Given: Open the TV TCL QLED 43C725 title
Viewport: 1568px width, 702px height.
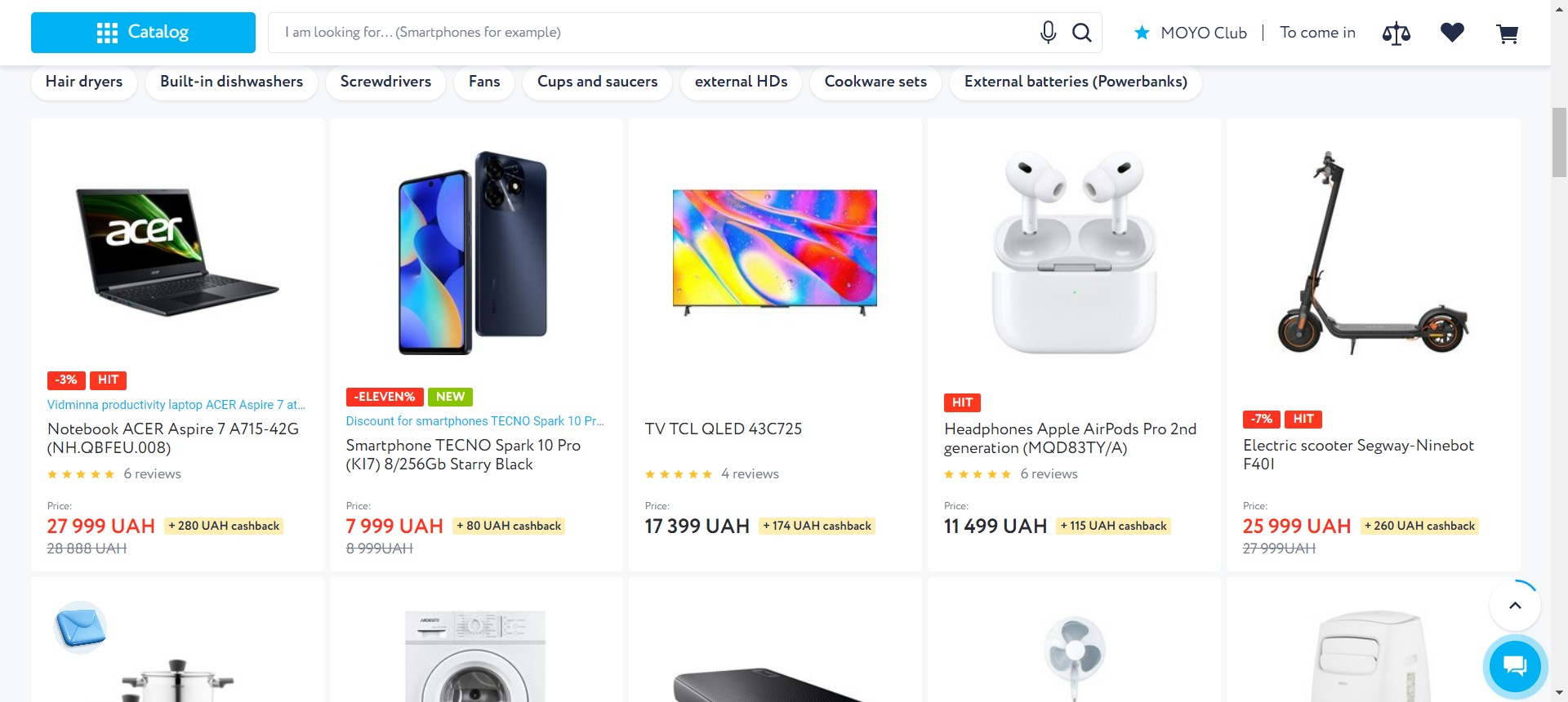Looking at the screenshot, I should point(723,429).
